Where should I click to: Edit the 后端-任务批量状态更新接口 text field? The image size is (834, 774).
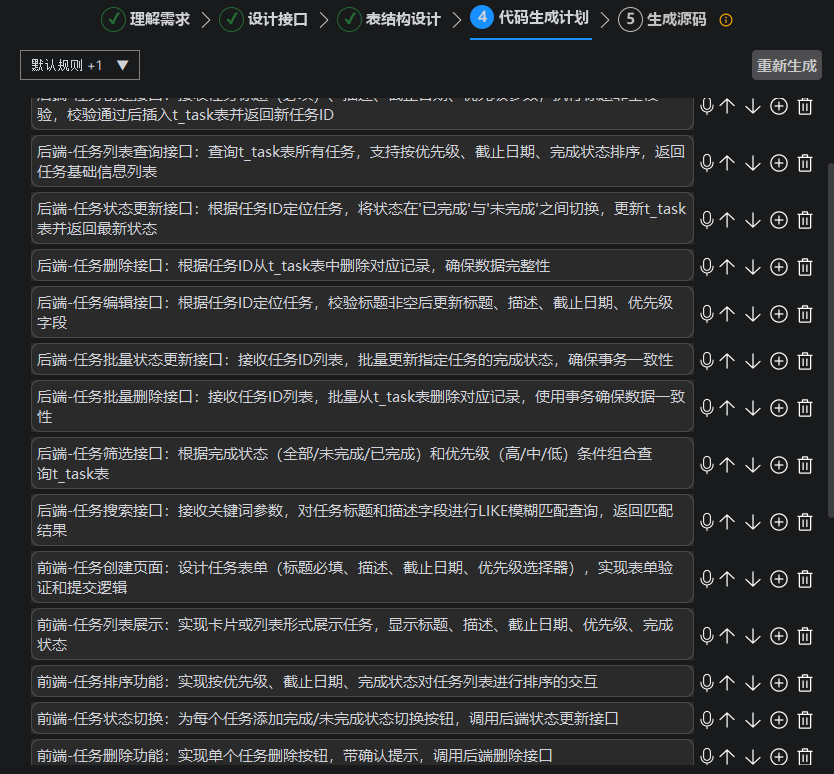362,360
